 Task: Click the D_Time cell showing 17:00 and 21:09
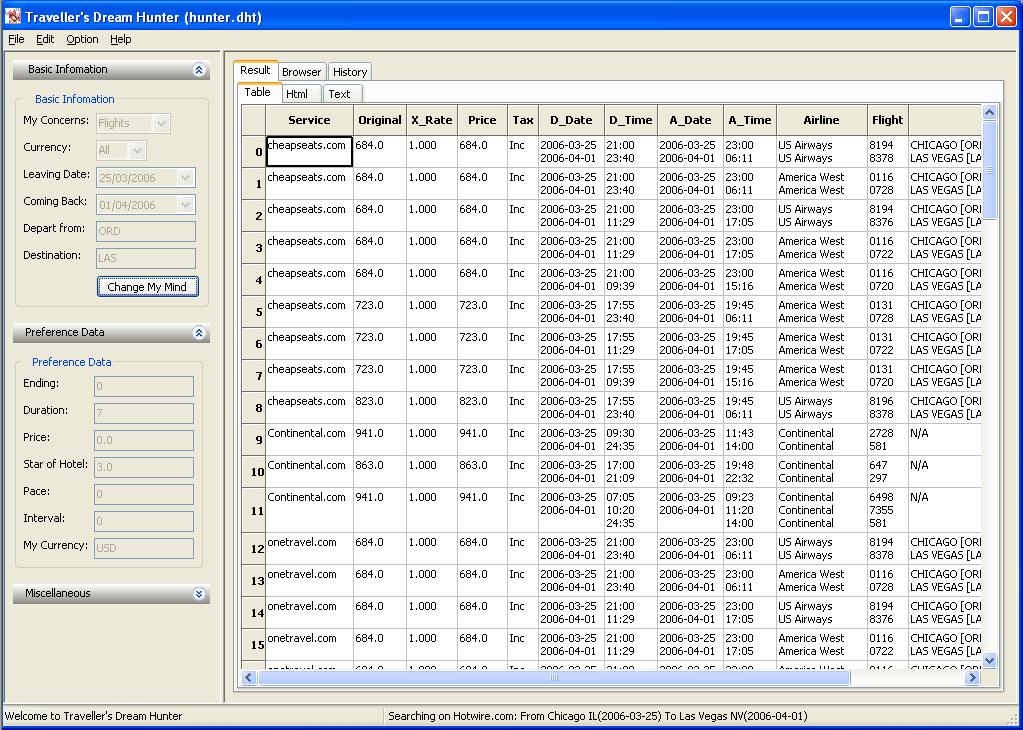[631, 472]
